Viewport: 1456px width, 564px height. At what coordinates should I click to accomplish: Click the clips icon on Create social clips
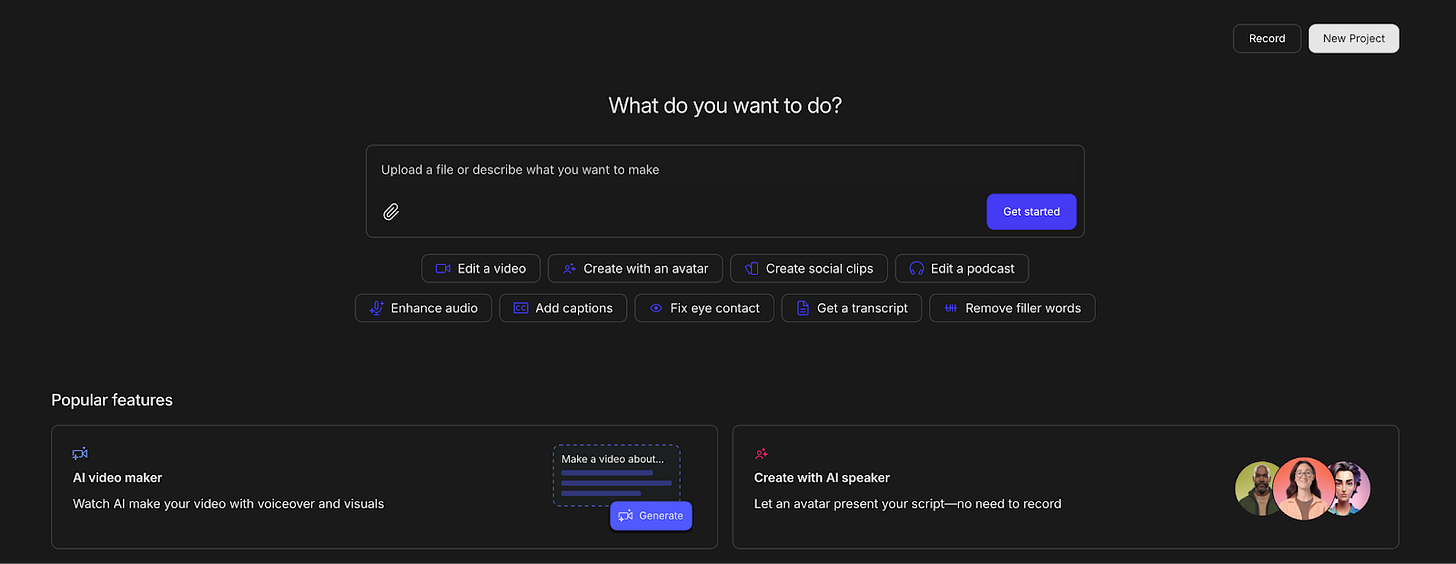751,268
